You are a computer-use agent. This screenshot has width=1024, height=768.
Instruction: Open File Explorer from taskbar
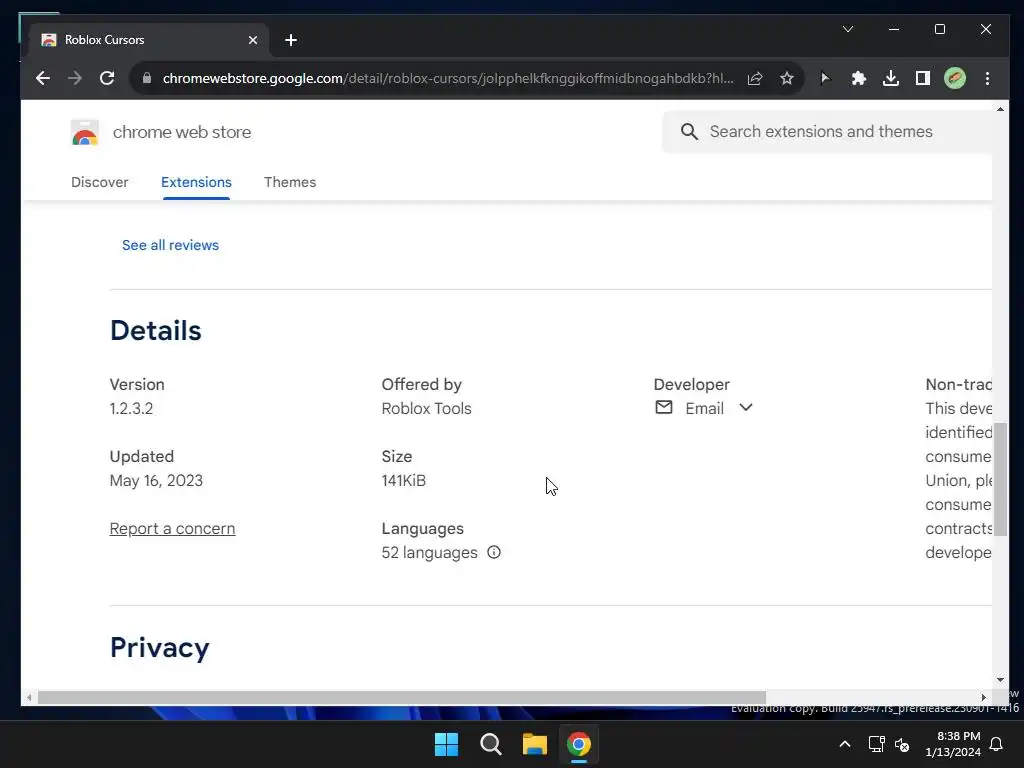534,744
